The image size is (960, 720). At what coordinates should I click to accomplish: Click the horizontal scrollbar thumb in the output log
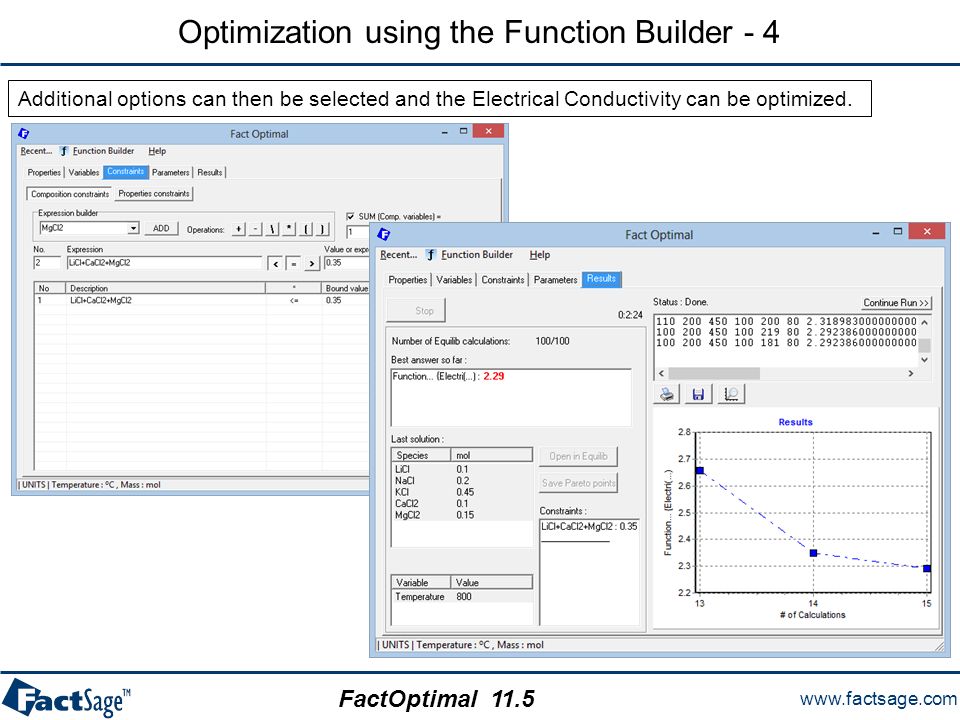click(714, 373)
